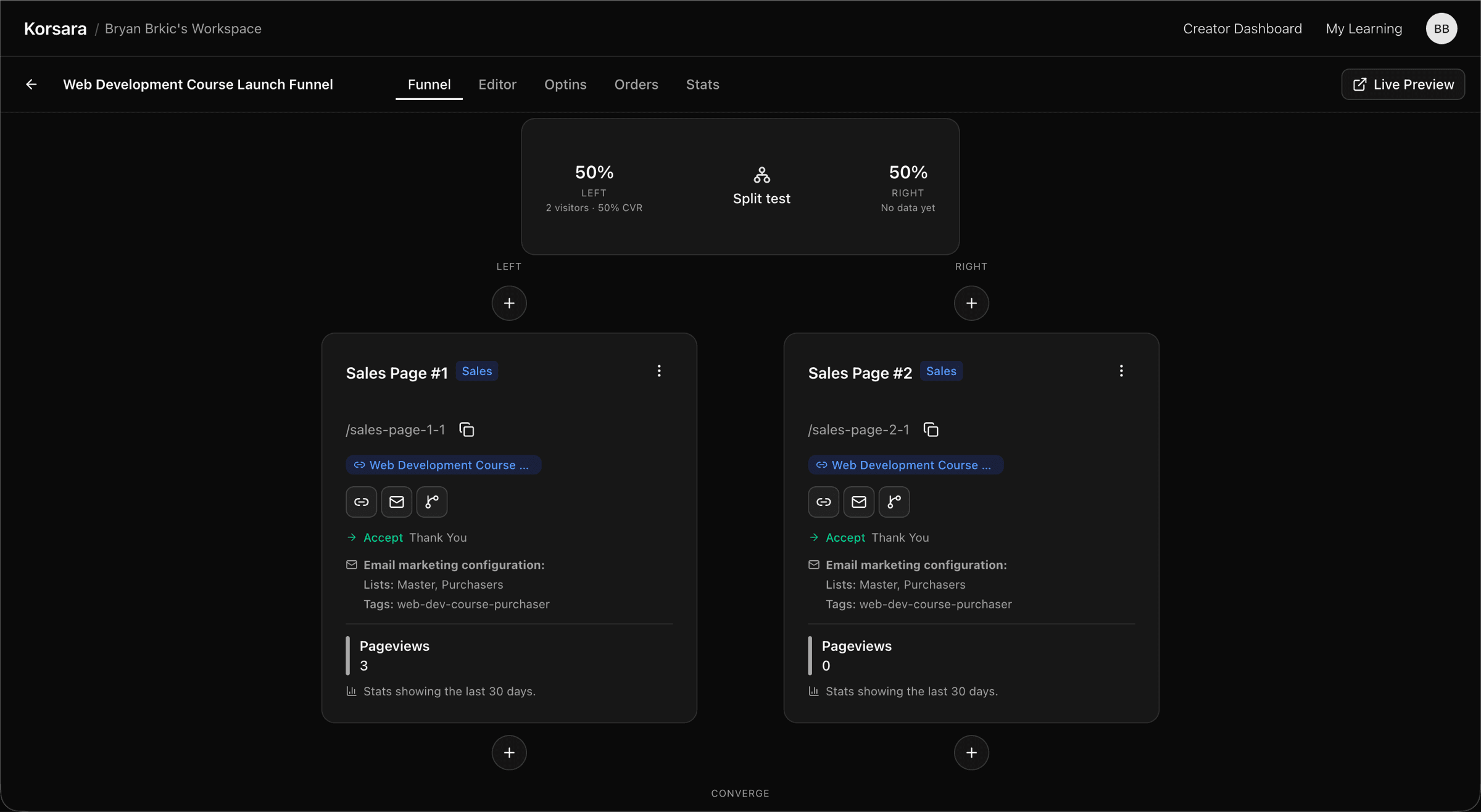Open the Optins tab
Screen dimensions: 1481x812
565,85
